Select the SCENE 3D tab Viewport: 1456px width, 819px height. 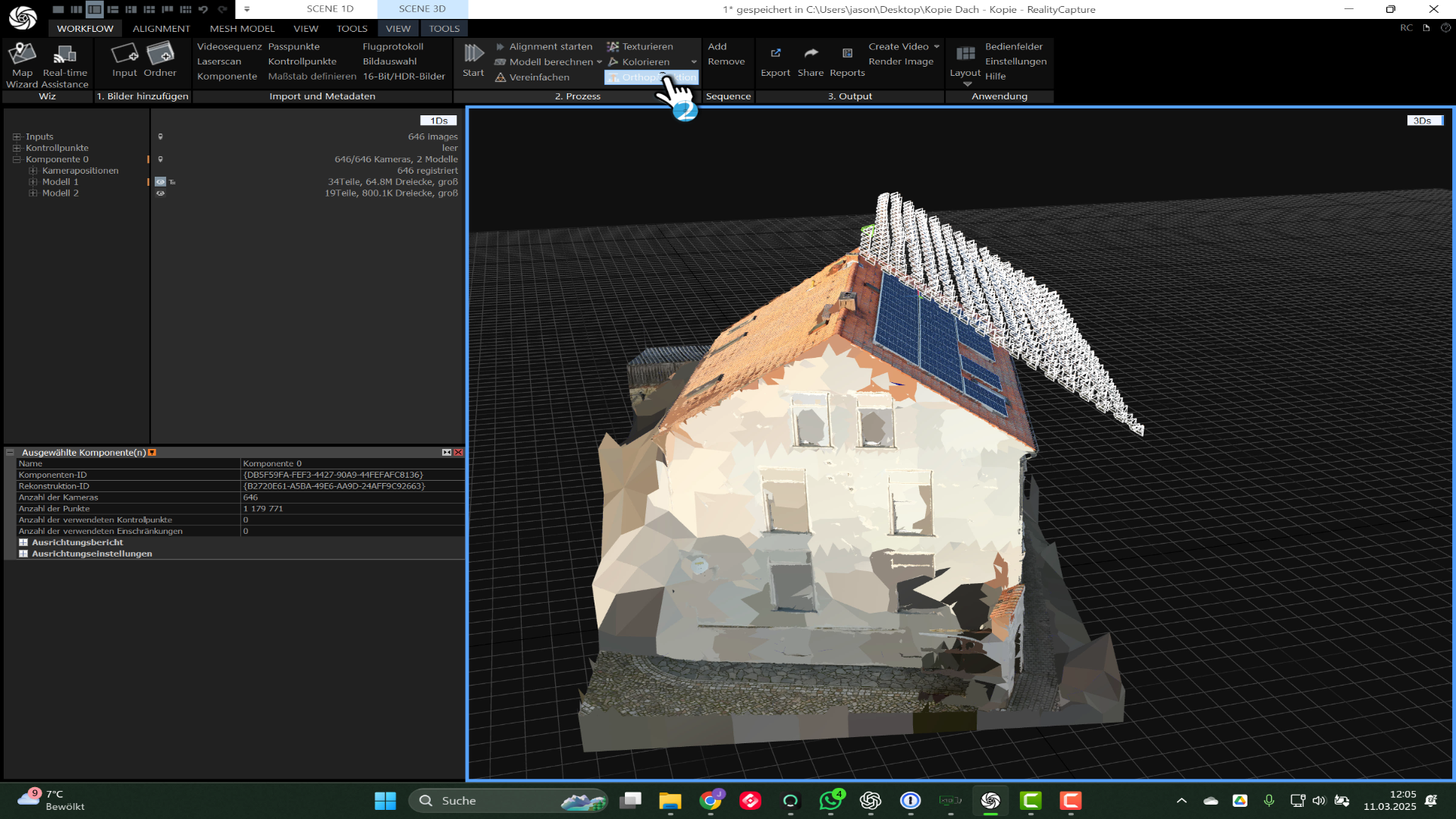tap(422, 9)
